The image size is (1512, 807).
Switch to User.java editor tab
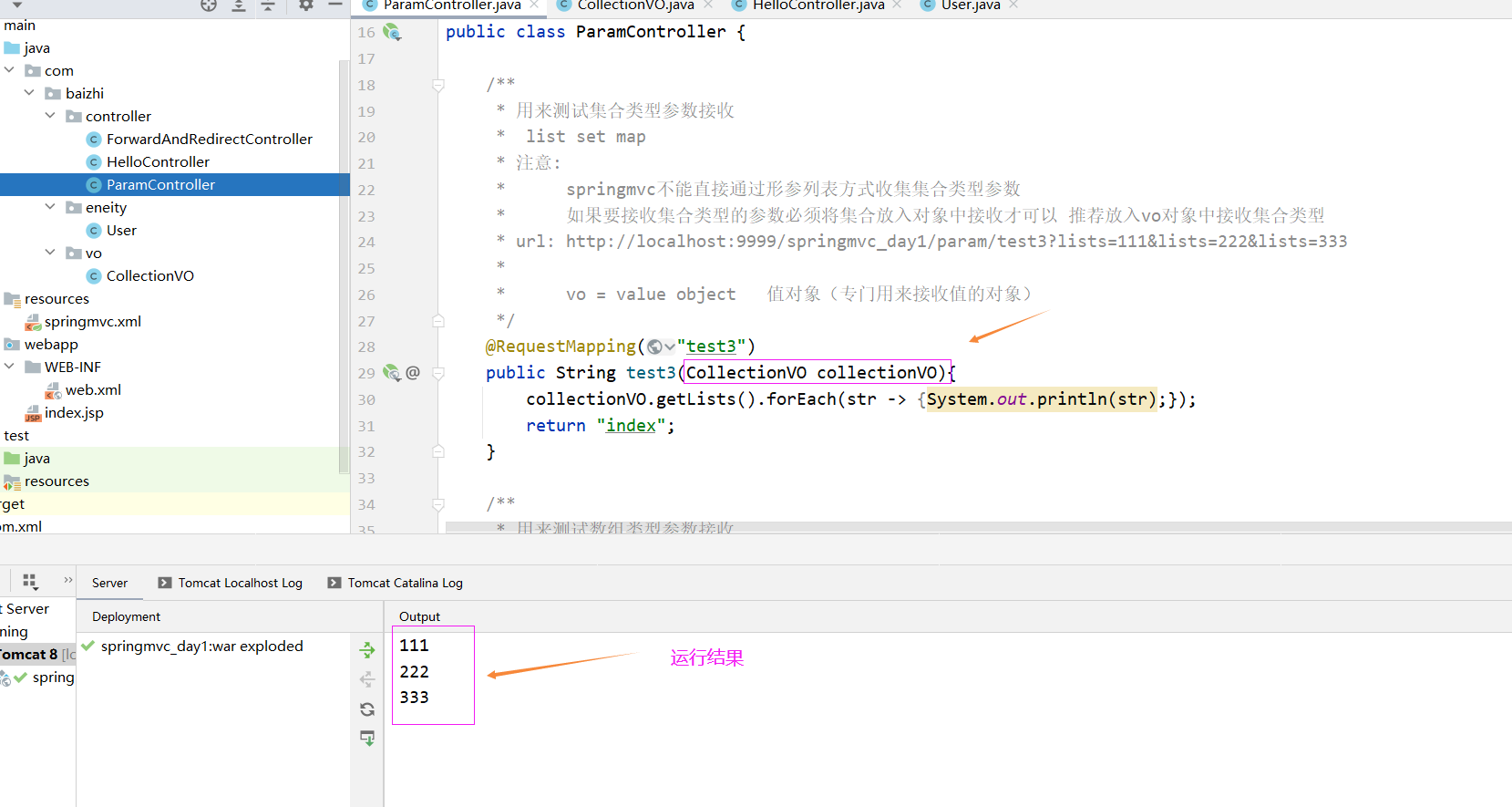pyautogui.click(x=970, y=5)
